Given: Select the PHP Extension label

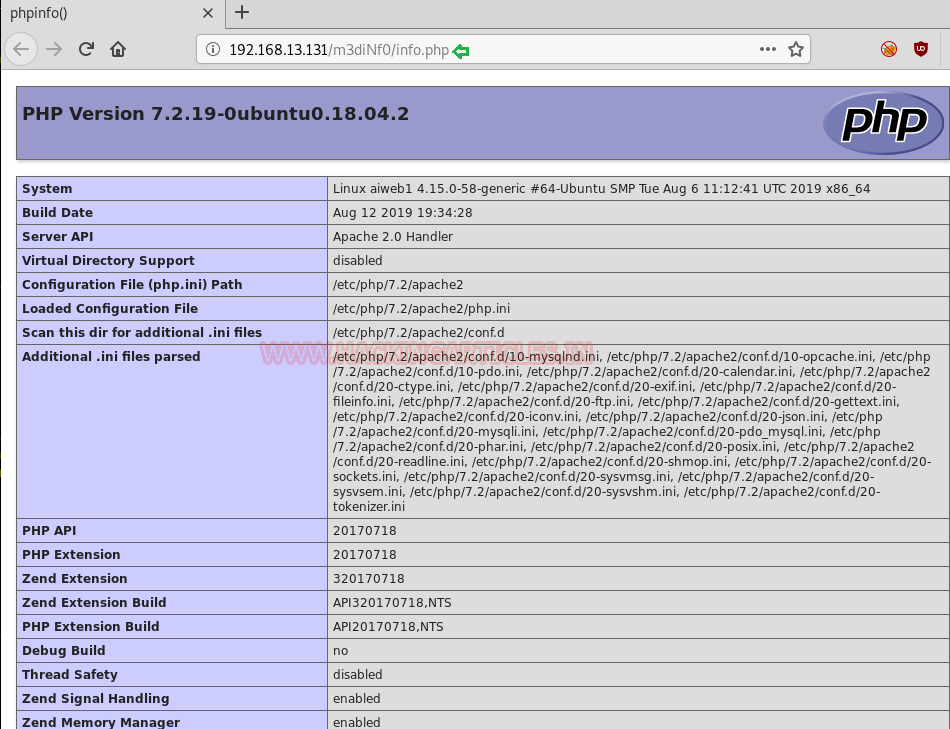Looking at the screenshot, I should click(71, 554).
